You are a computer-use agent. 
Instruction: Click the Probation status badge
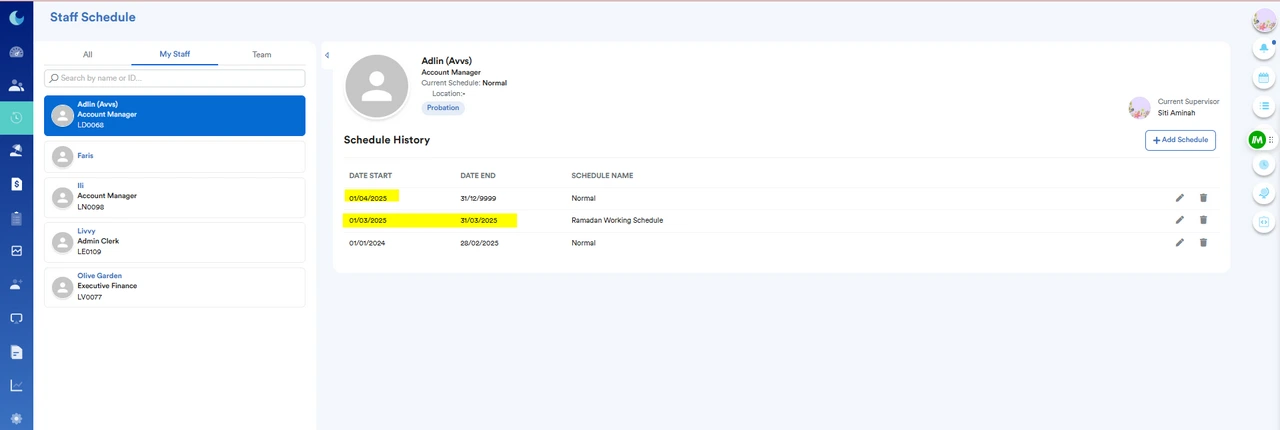(443, 107)
